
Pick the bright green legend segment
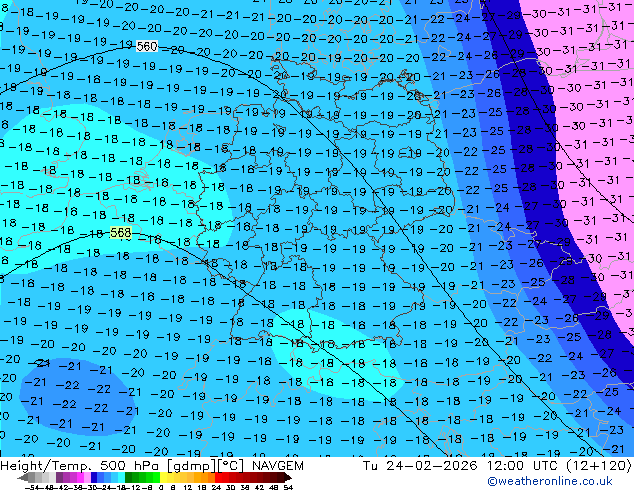click(156, 478)
